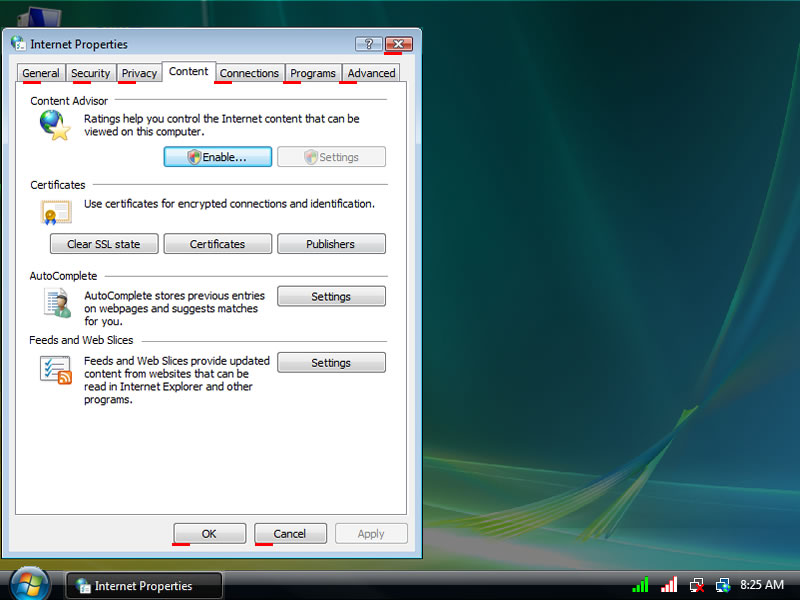Open the Publishers button
800x600 pixels.
331,244
